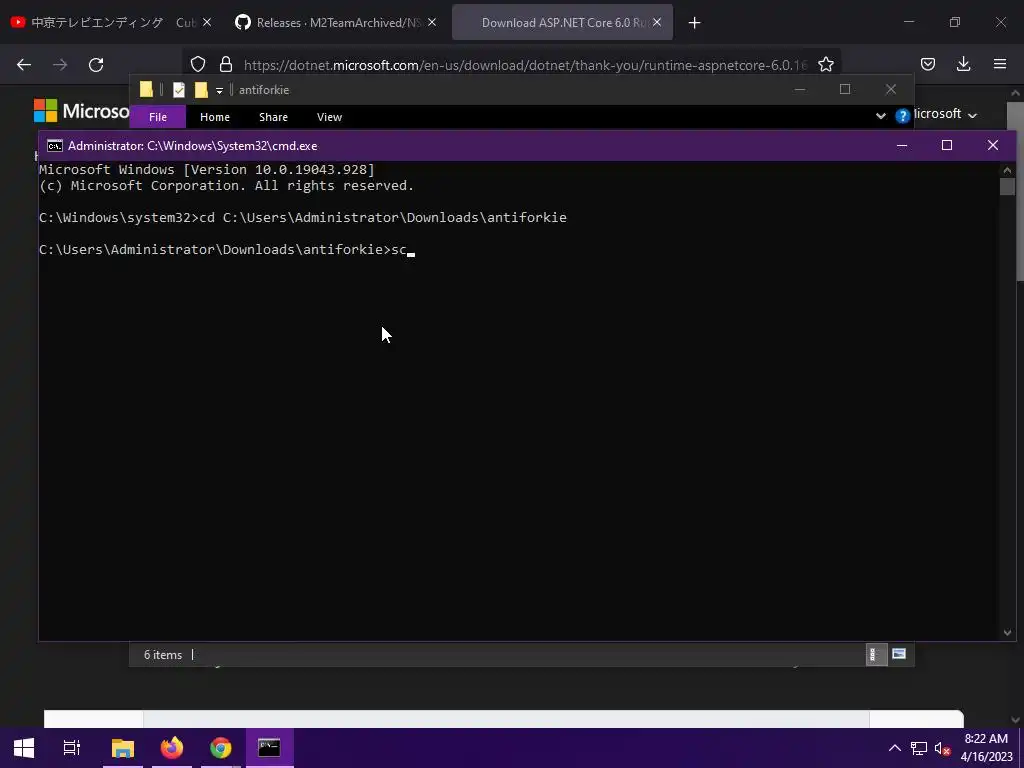The image size is (1024, 768).
Task: Bookmark this page with the star
Action: click(826, 64)
